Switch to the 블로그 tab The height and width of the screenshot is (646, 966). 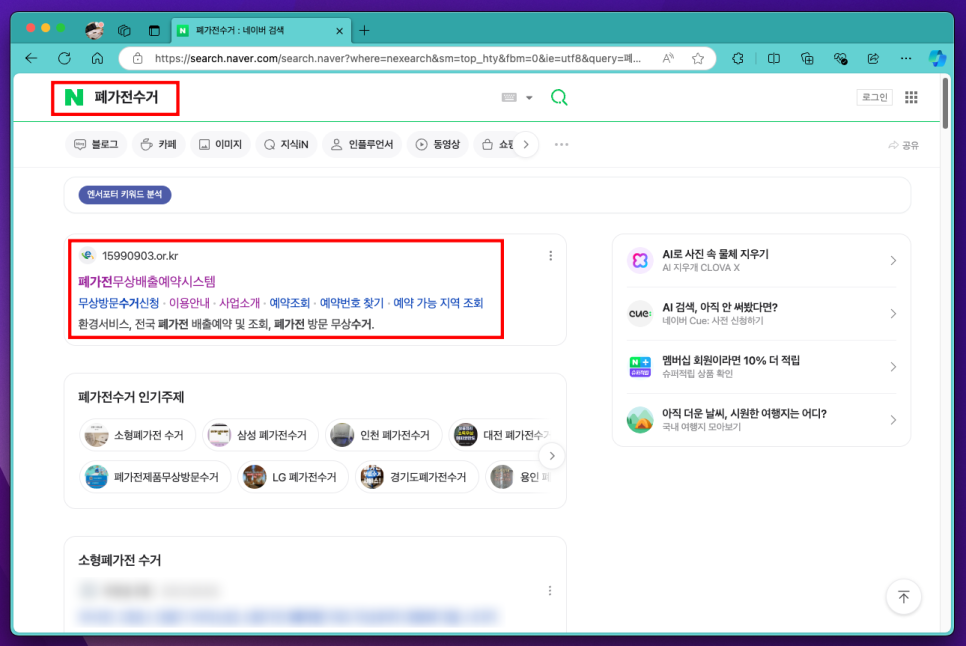pyautogui.click(x=96, y=144)
